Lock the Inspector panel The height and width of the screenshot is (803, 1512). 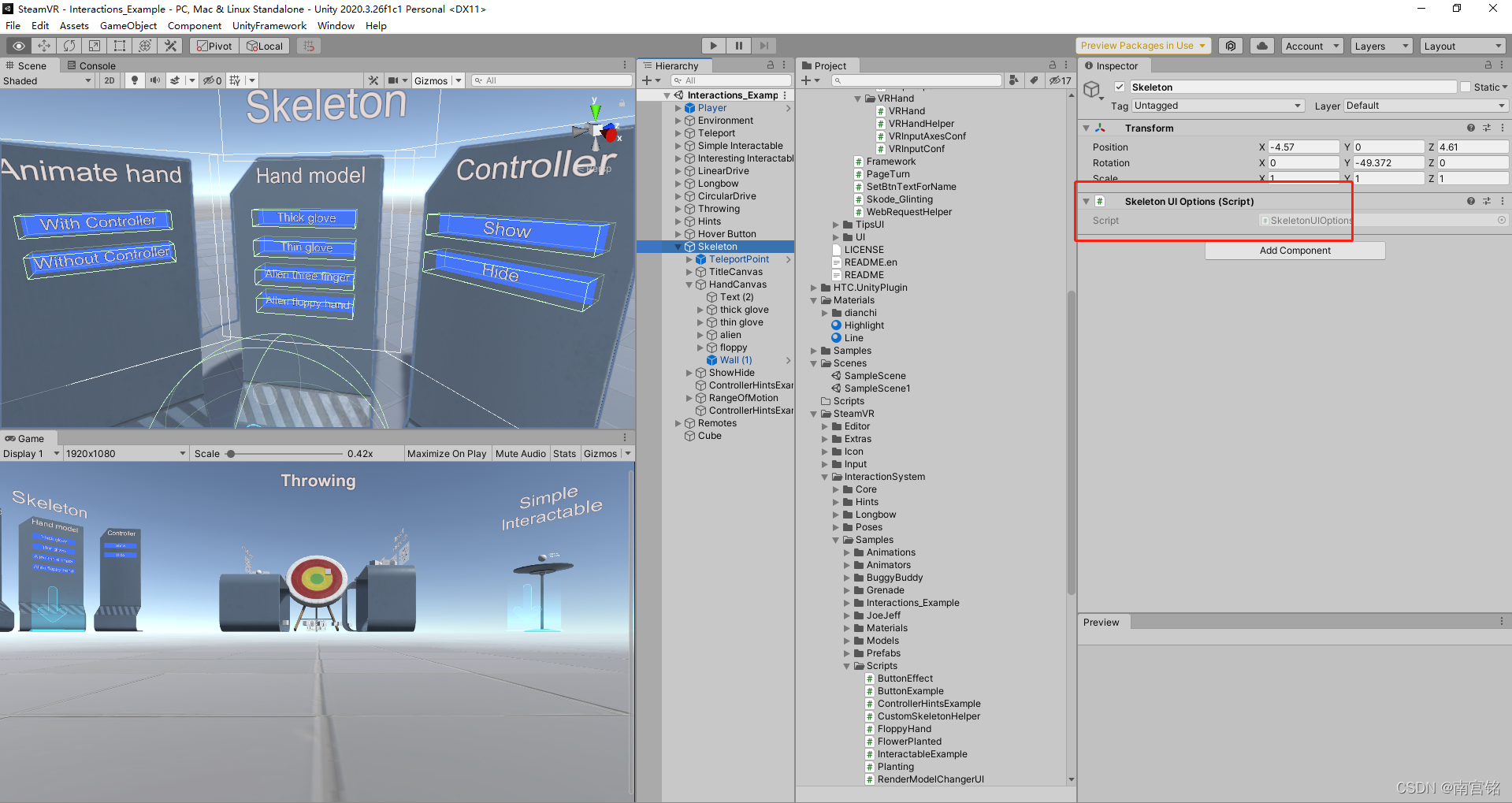(1488, 65)
